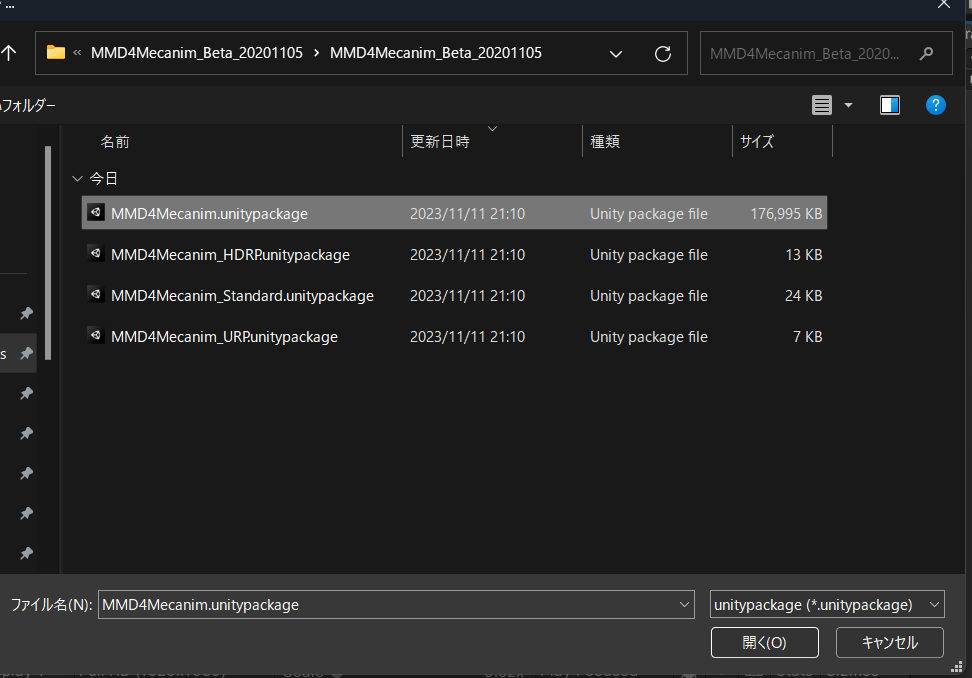The width and height of the screenshot is (972, 678).
Task: Expand address bar previous locations dropdown
Action: click(616, 54)
